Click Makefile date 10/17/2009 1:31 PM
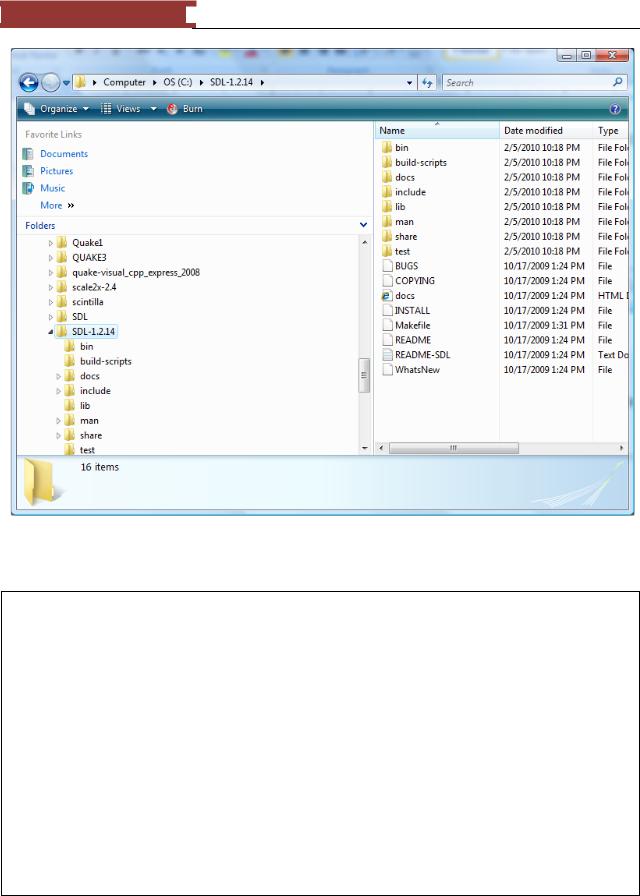 [x=545, y=326]
